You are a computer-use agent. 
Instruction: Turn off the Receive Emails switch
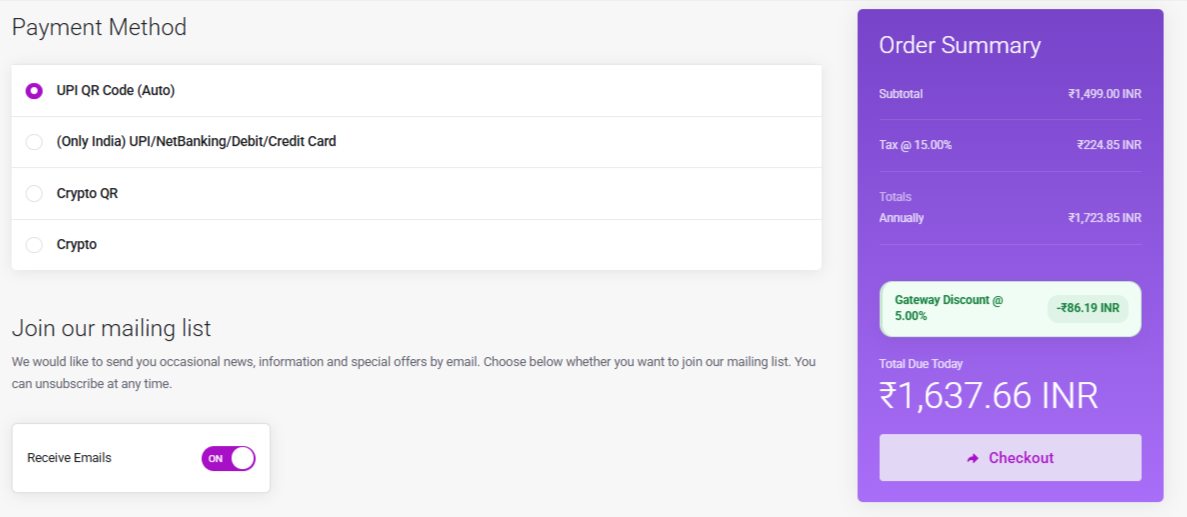point(228,458)
